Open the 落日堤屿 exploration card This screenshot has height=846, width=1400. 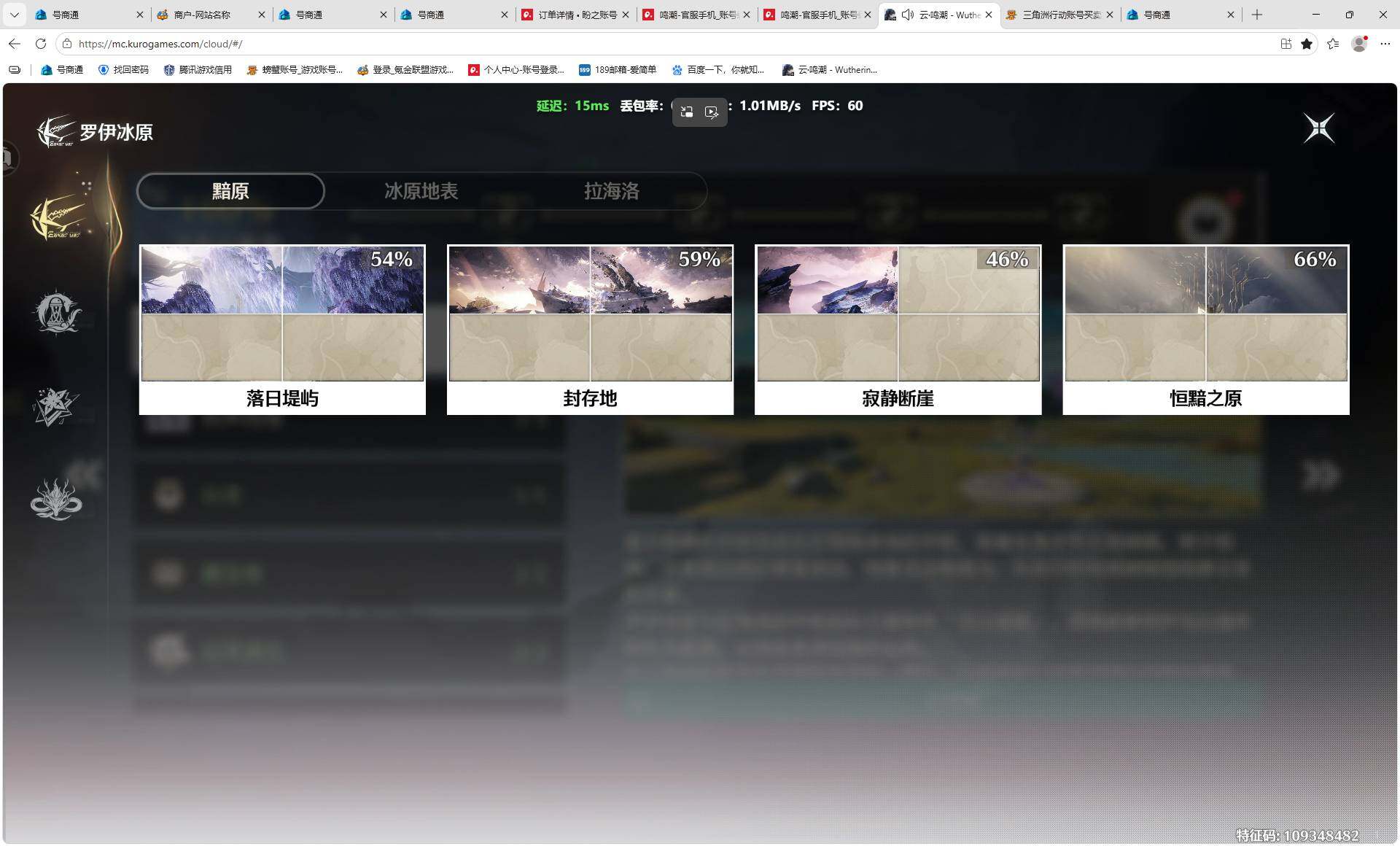(x=282, y=330)
